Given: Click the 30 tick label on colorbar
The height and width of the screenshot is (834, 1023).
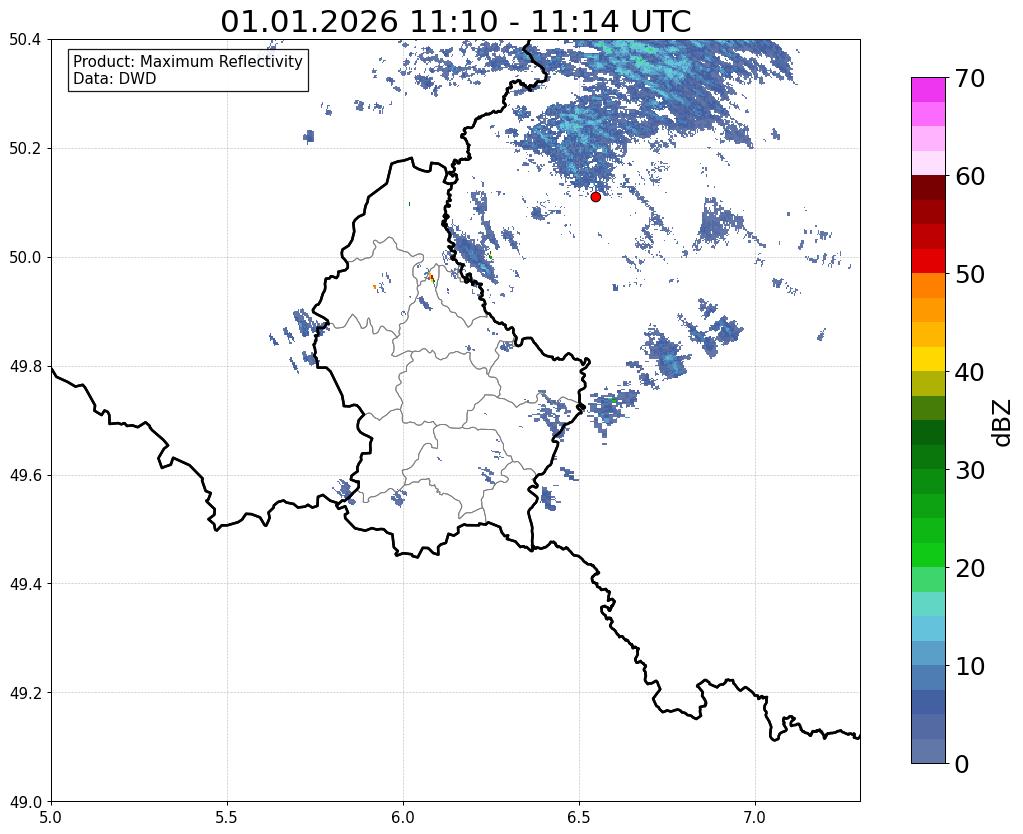Looking at the screenshot, I should point(970,469).
